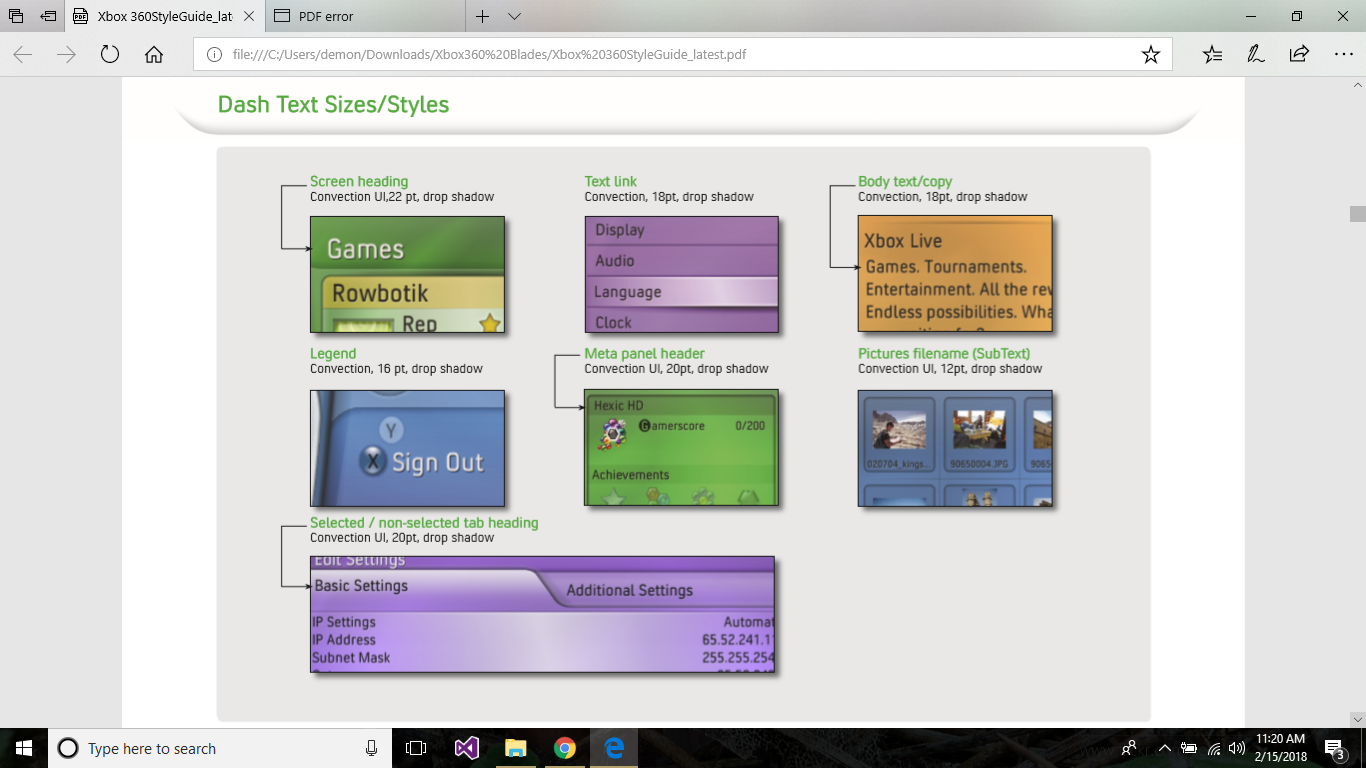The image size is (1366, 768).
Task: Open Task View on taskbar
Action: coord(416,748)
